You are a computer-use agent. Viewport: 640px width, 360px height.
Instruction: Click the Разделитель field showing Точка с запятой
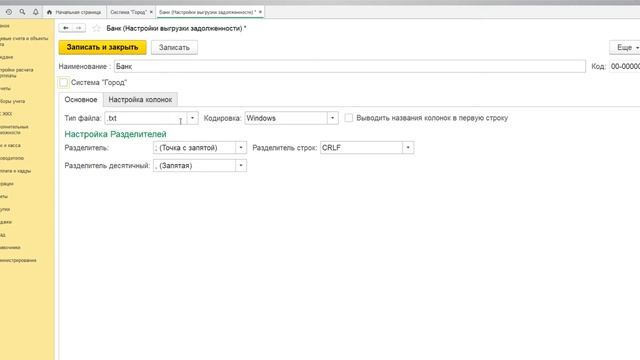194,148
